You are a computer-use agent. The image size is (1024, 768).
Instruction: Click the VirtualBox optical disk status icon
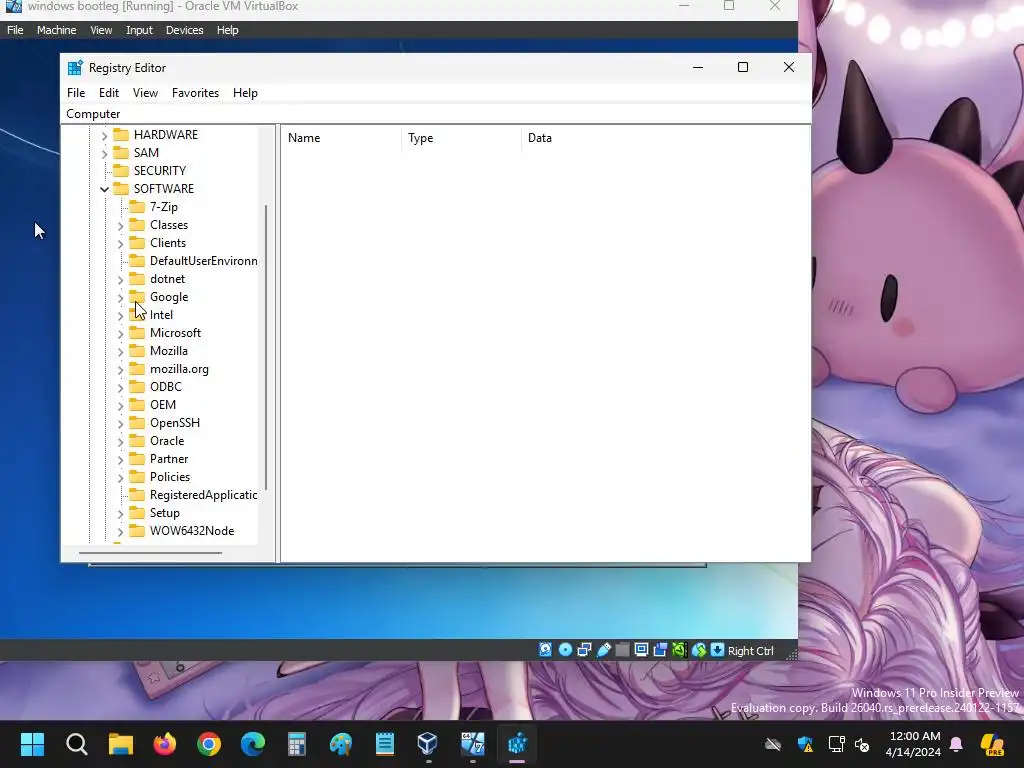566,650
